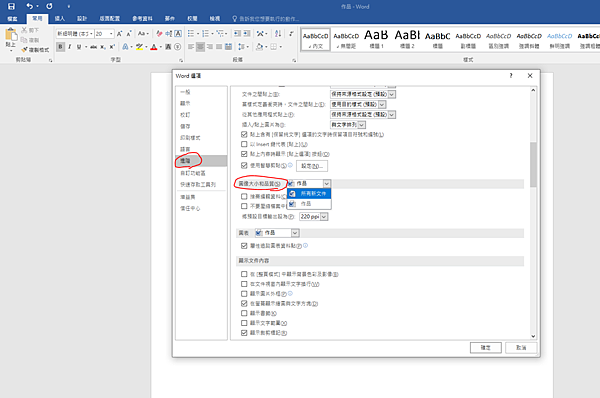This screenshot has height=398, width=600.
Task: Click Decrease Font Size icon
Action: click(129, 34)
